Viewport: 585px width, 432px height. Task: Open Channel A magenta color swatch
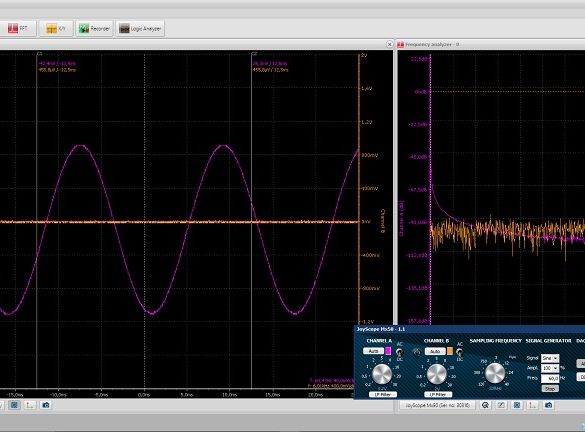pyautogui.click(x=388, y=351)
